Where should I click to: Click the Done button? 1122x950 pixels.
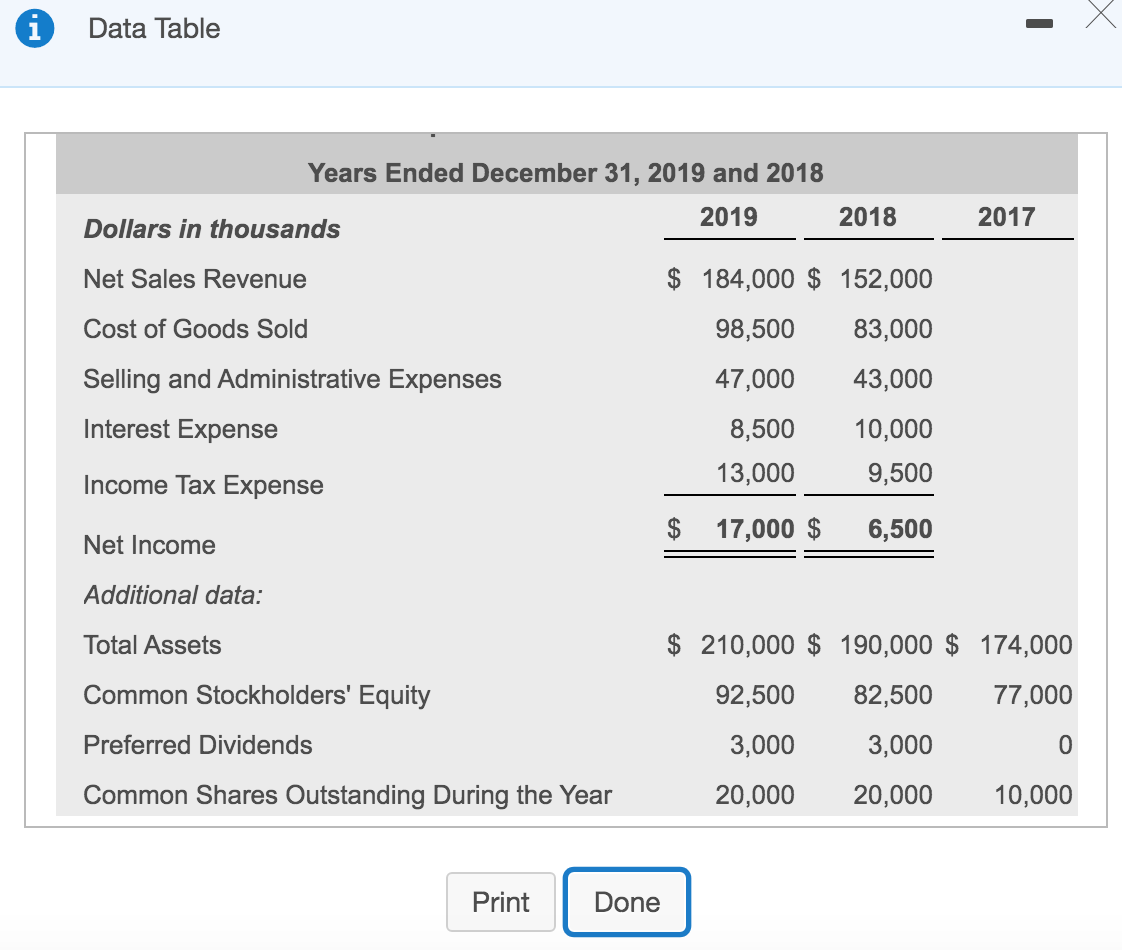(626, 901)
